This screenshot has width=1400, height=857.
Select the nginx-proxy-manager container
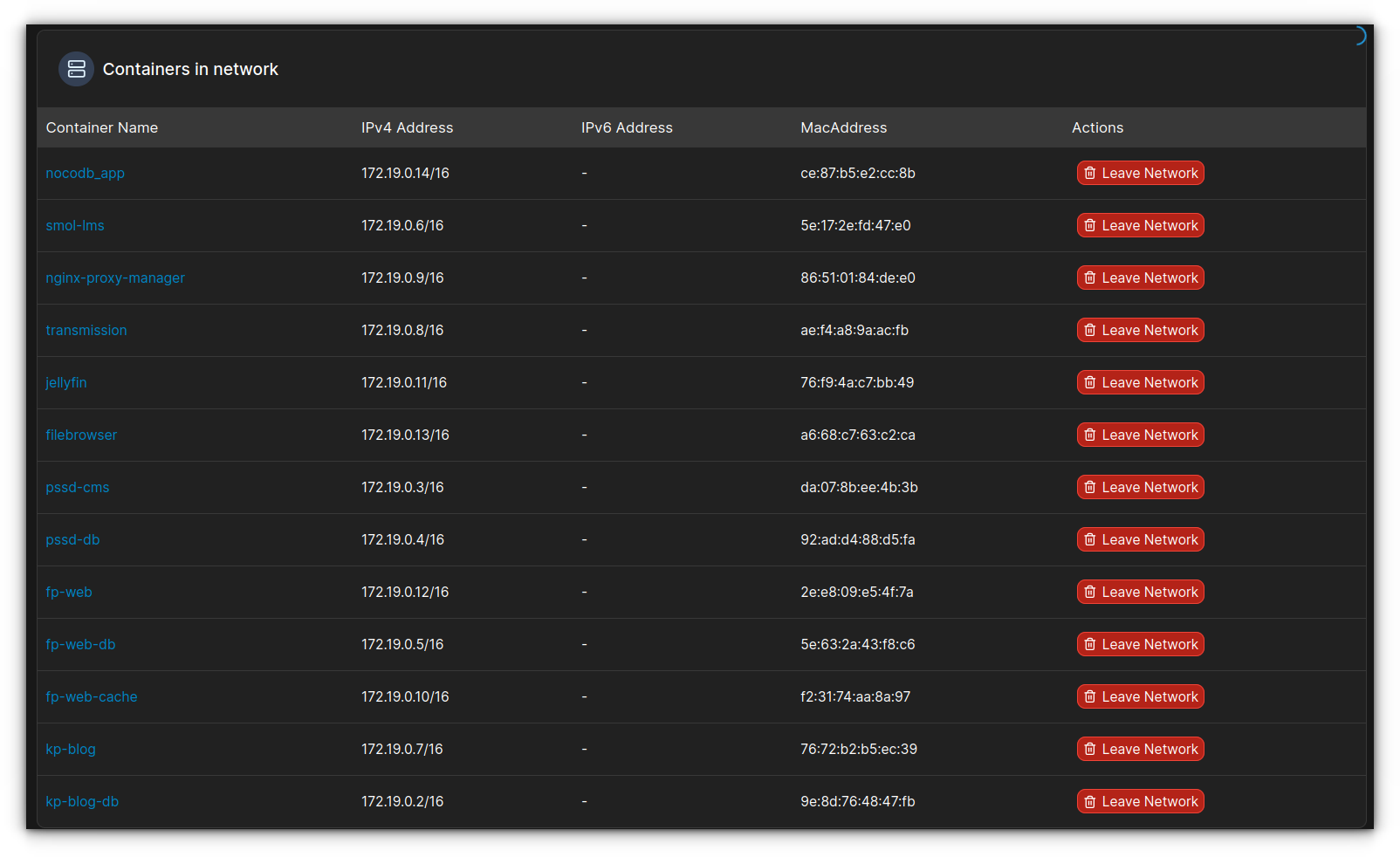click(115, 278)
